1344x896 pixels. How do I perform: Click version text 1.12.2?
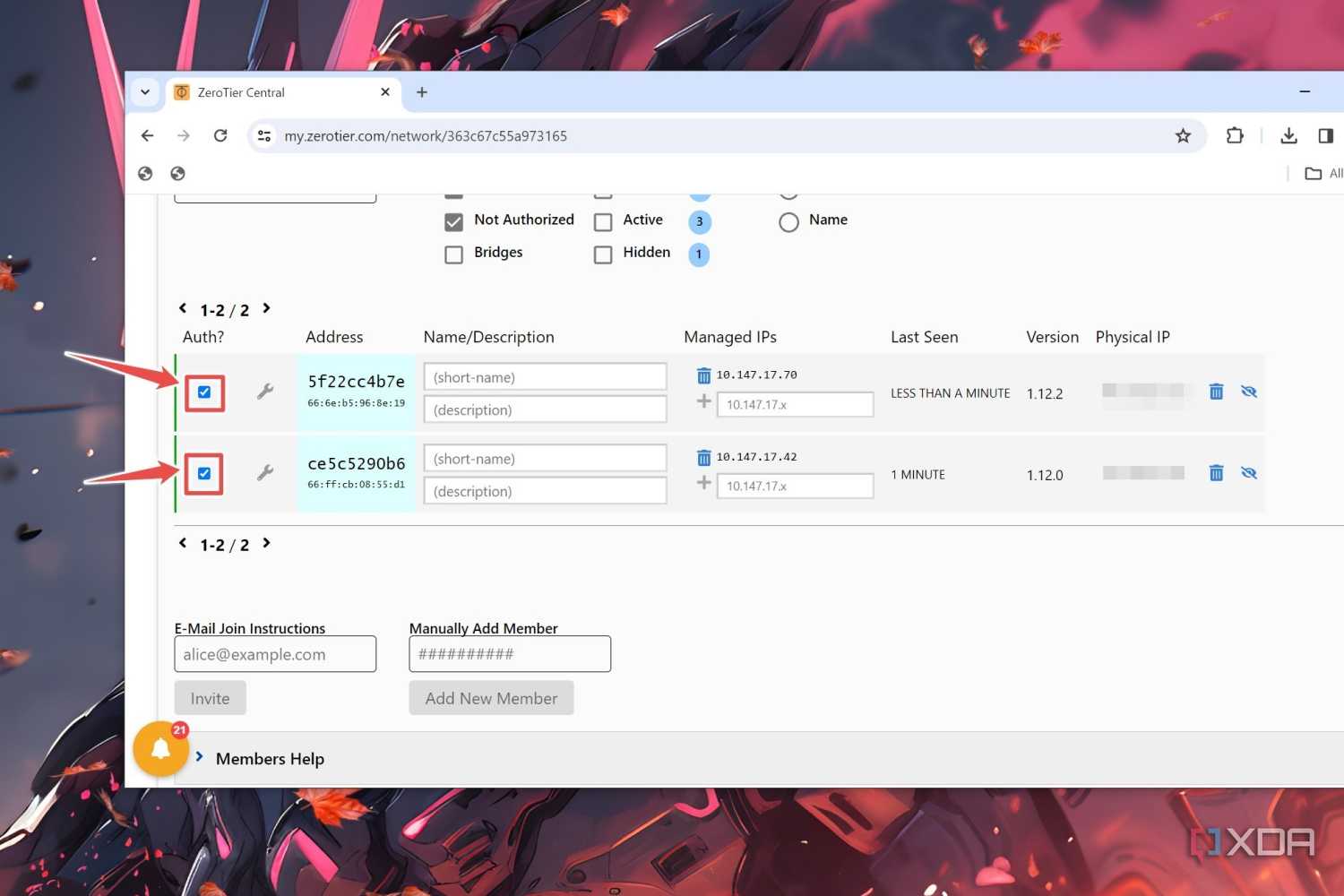coord(1045,393)
